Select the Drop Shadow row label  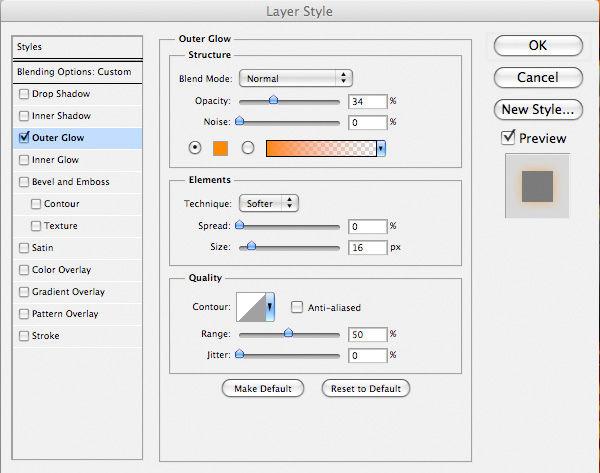pos(61,94)
